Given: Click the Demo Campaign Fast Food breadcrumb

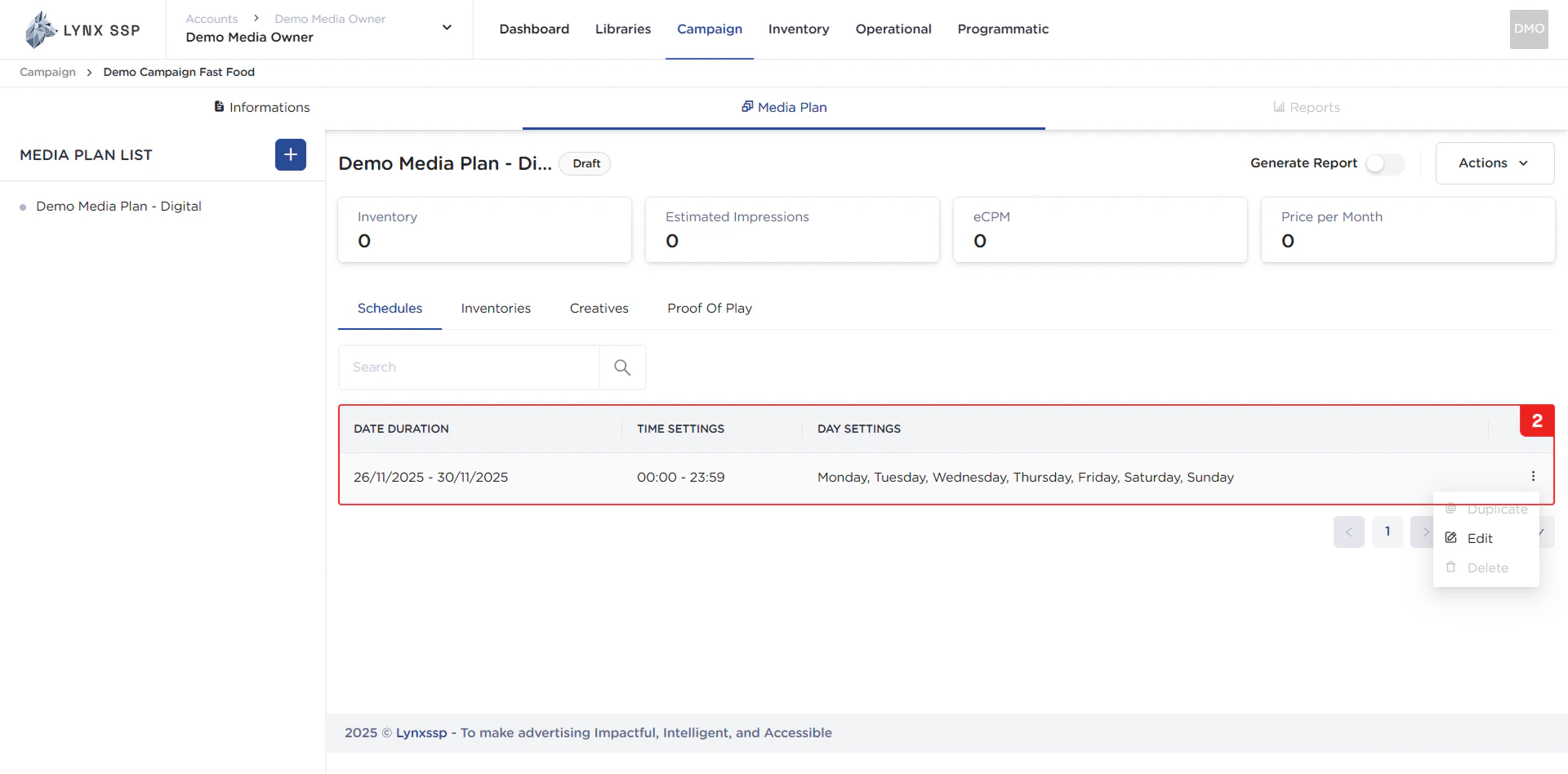Looking at the screenshot, I should (179, 72).
